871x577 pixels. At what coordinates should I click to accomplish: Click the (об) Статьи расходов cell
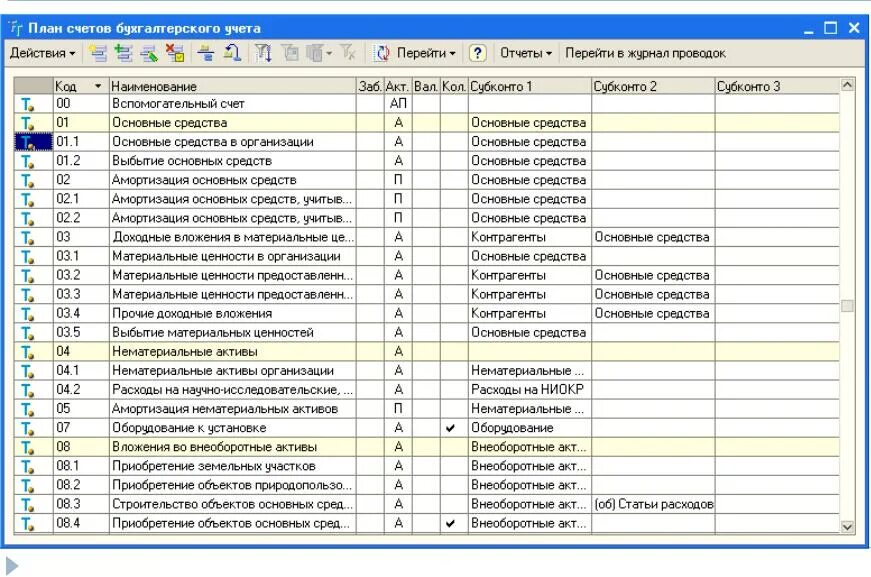click(653, 504)
